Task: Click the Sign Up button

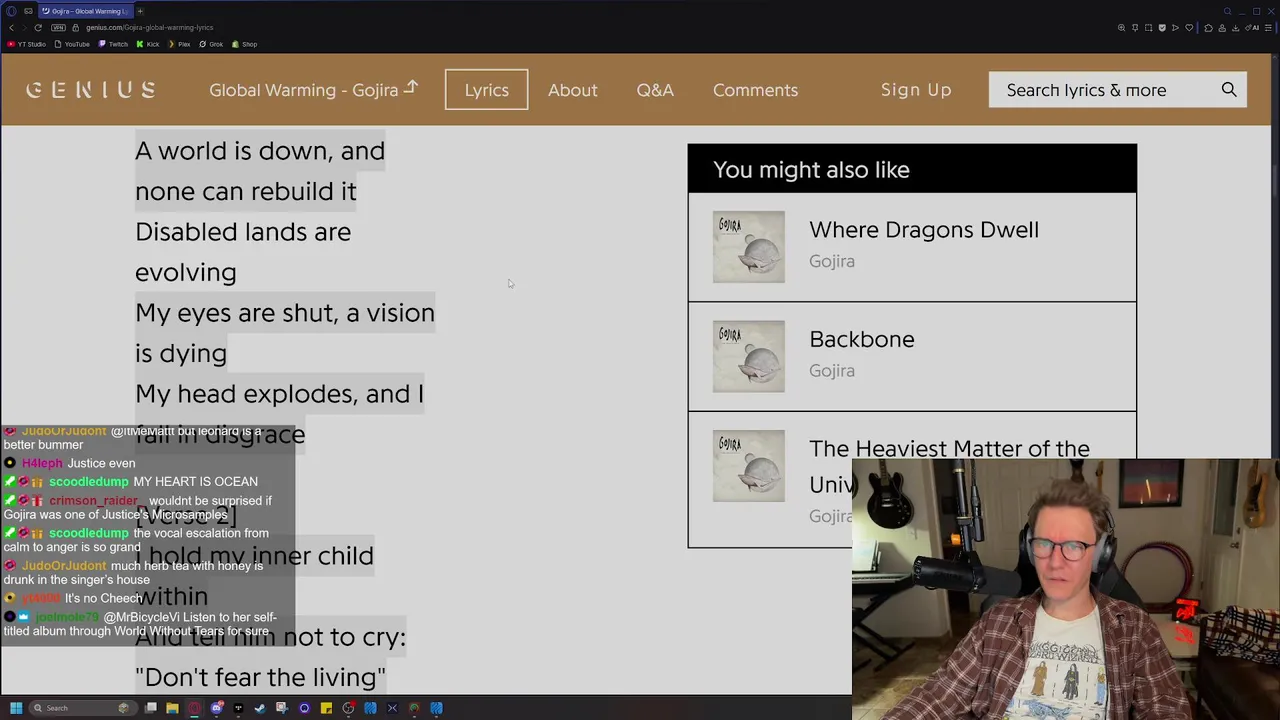Action: 916,90
